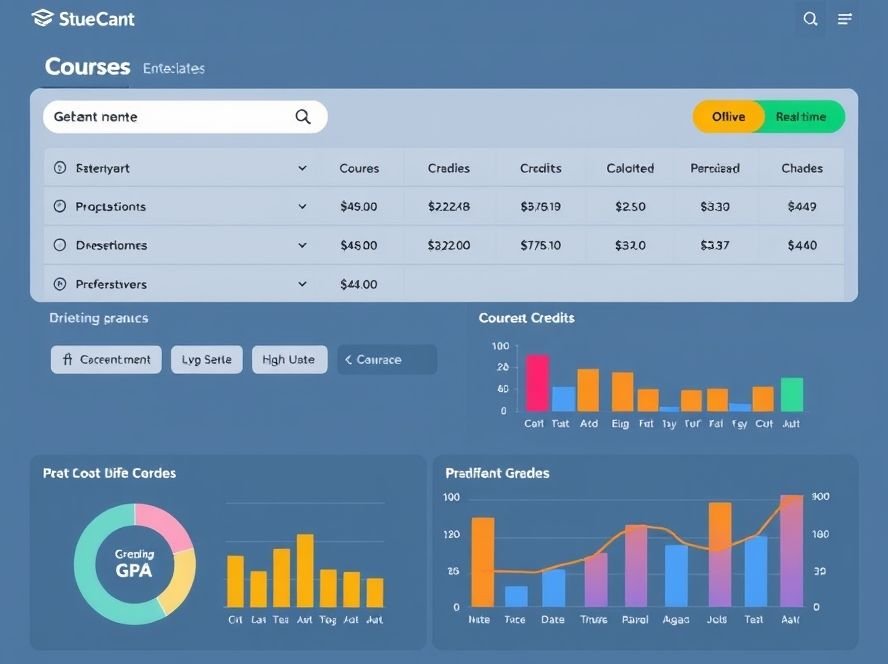Expand the Esteriyart row chevron
This screenshot has width=888, height=664.
click(302, 168)
